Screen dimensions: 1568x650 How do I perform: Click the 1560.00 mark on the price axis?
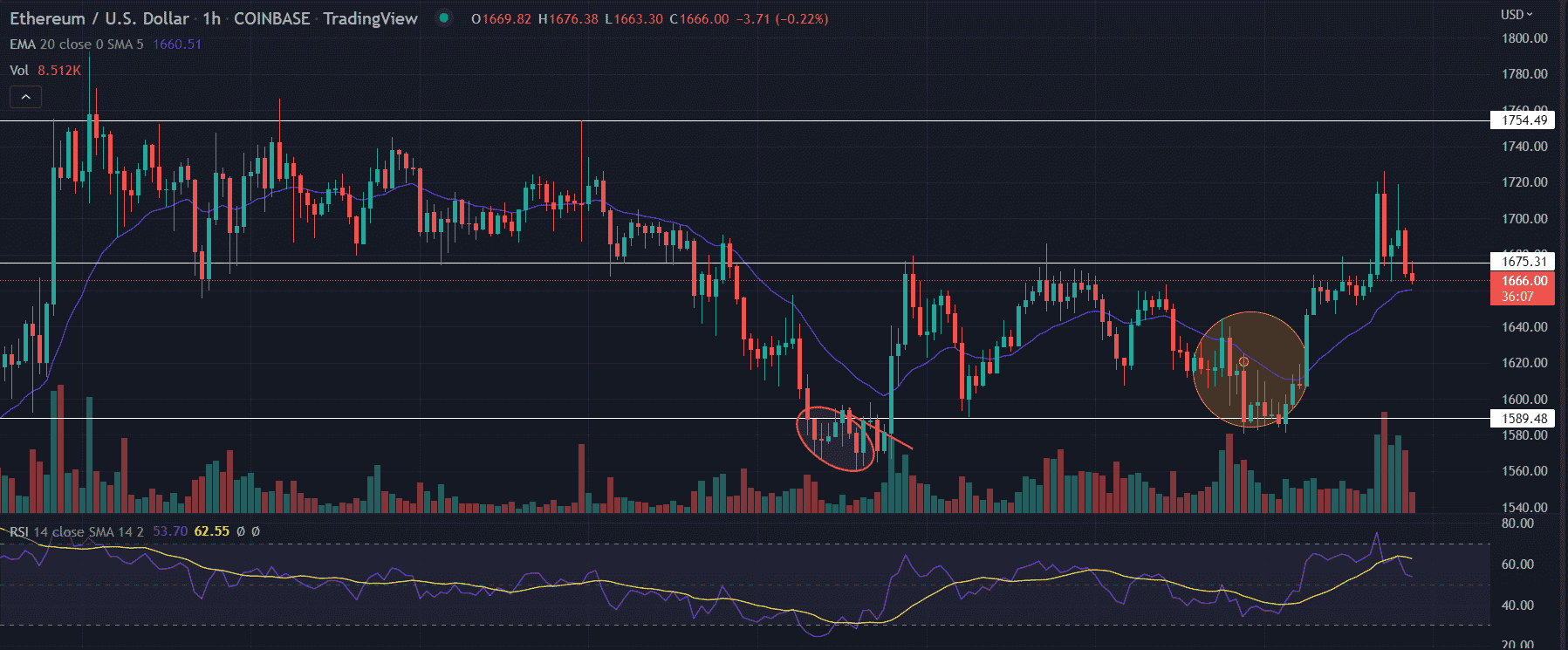point(1524,471)
